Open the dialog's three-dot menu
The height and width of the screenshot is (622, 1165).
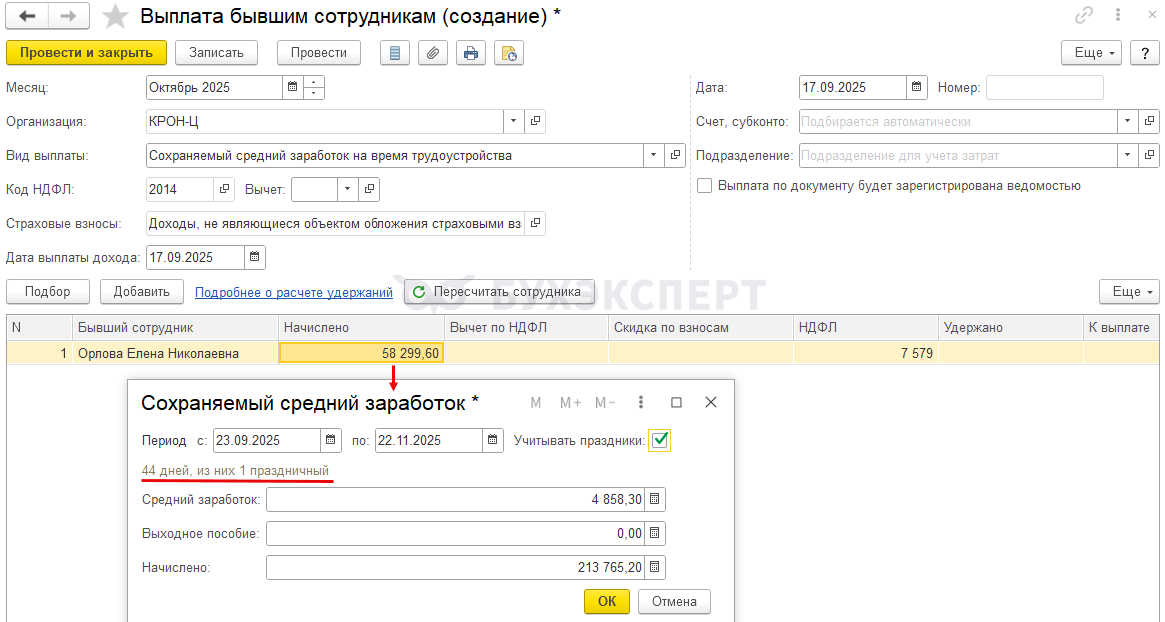coord(640,402)
